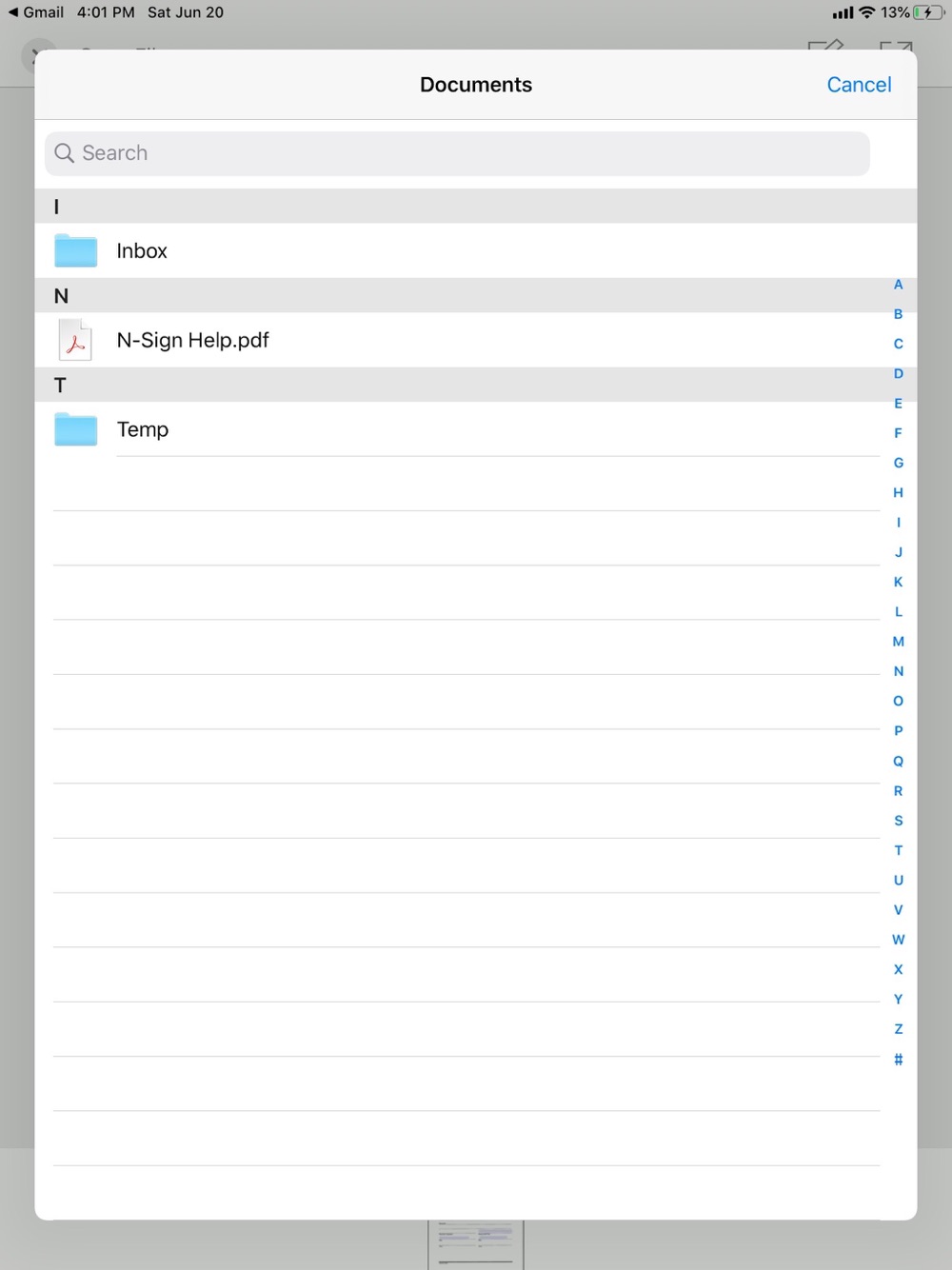Jump to letter T in index
The height and width of the screenshot is (1270, 952).
point(898,850)
